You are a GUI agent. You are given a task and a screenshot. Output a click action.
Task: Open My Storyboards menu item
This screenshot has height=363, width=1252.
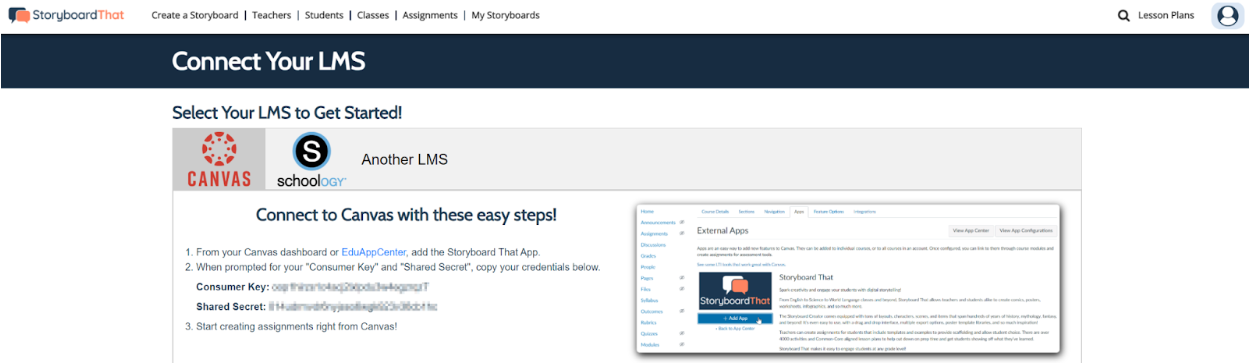505,15
